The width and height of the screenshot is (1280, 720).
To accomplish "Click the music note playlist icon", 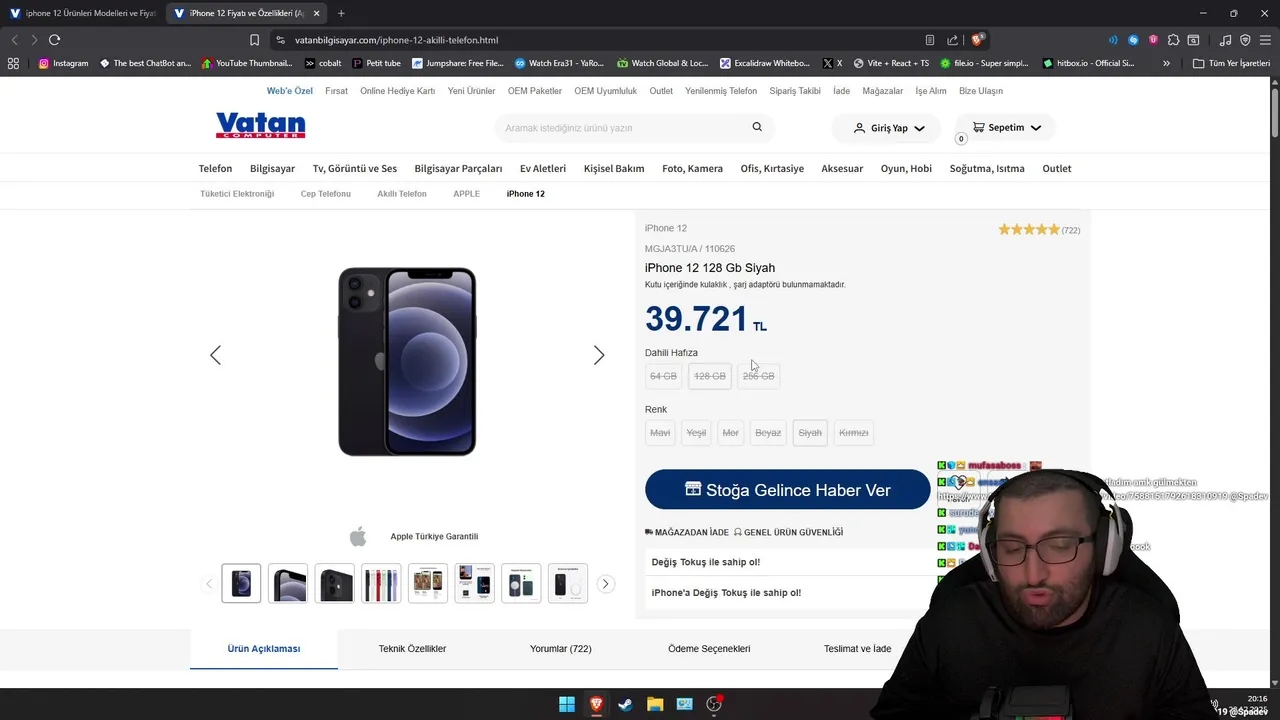I will tap(1225, 40).
